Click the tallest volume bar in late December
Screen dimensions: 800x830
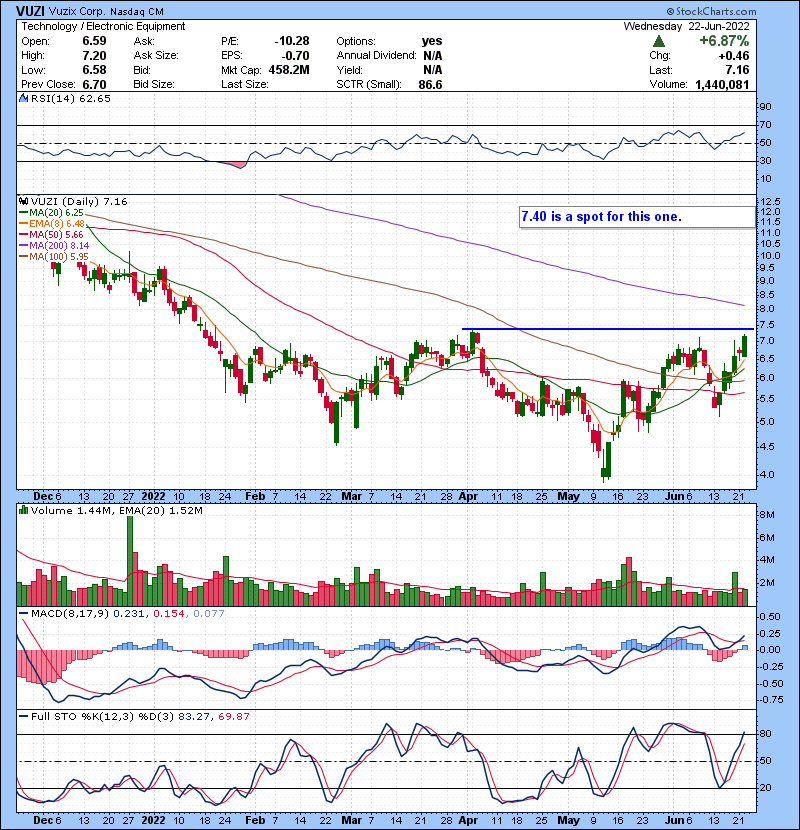pyautogui.click(x=130, y=561)
